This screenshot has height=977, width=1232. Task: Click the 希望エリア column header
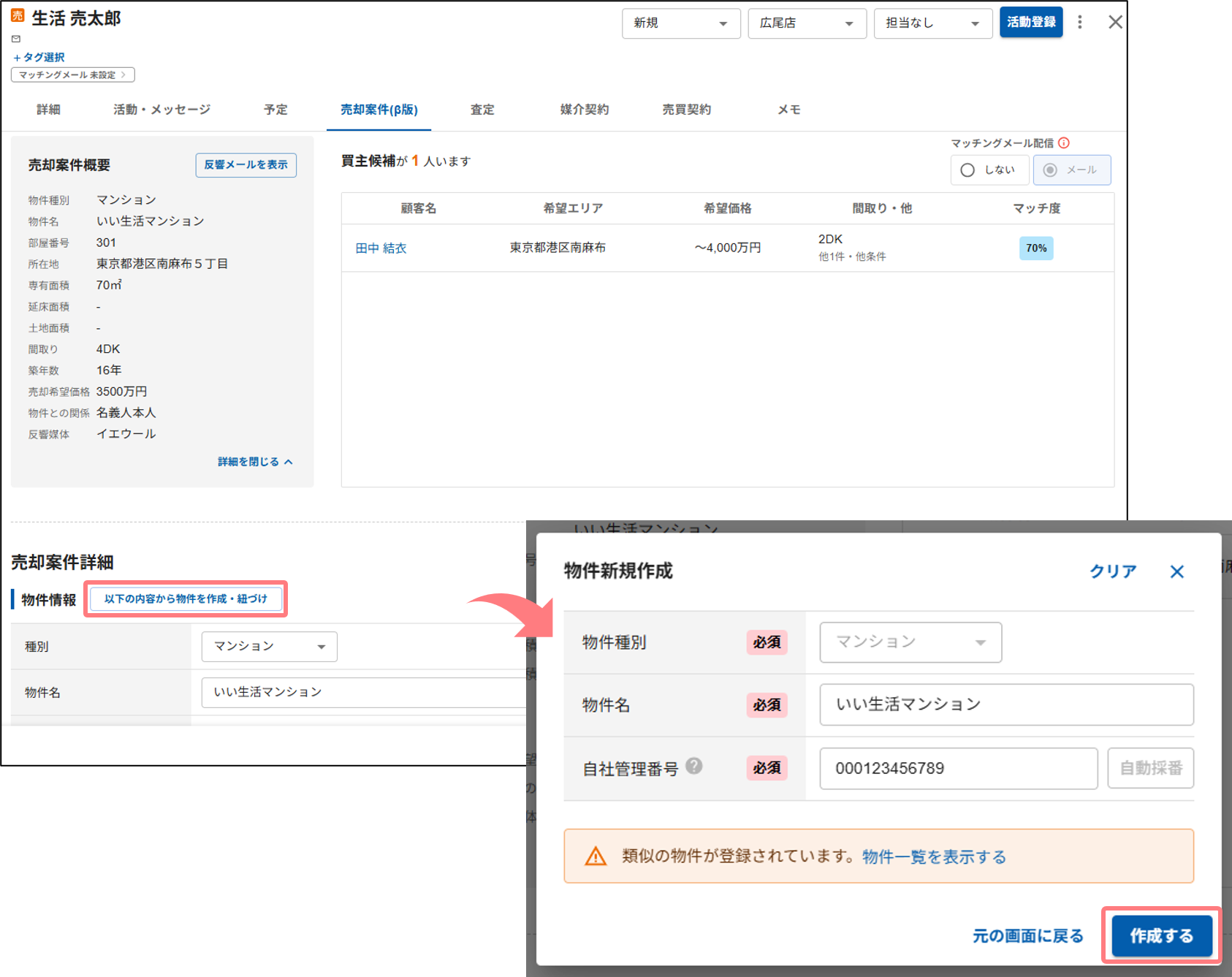tap(573, 208)
